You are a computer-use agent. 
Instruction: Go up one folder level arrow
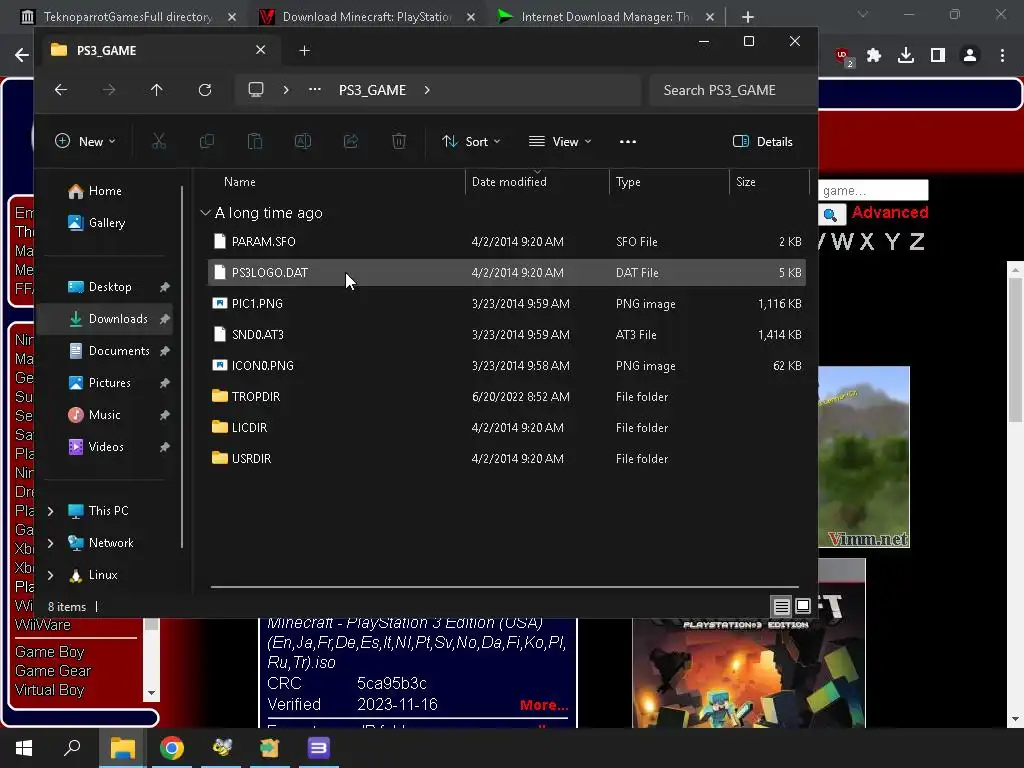point(157,90)
